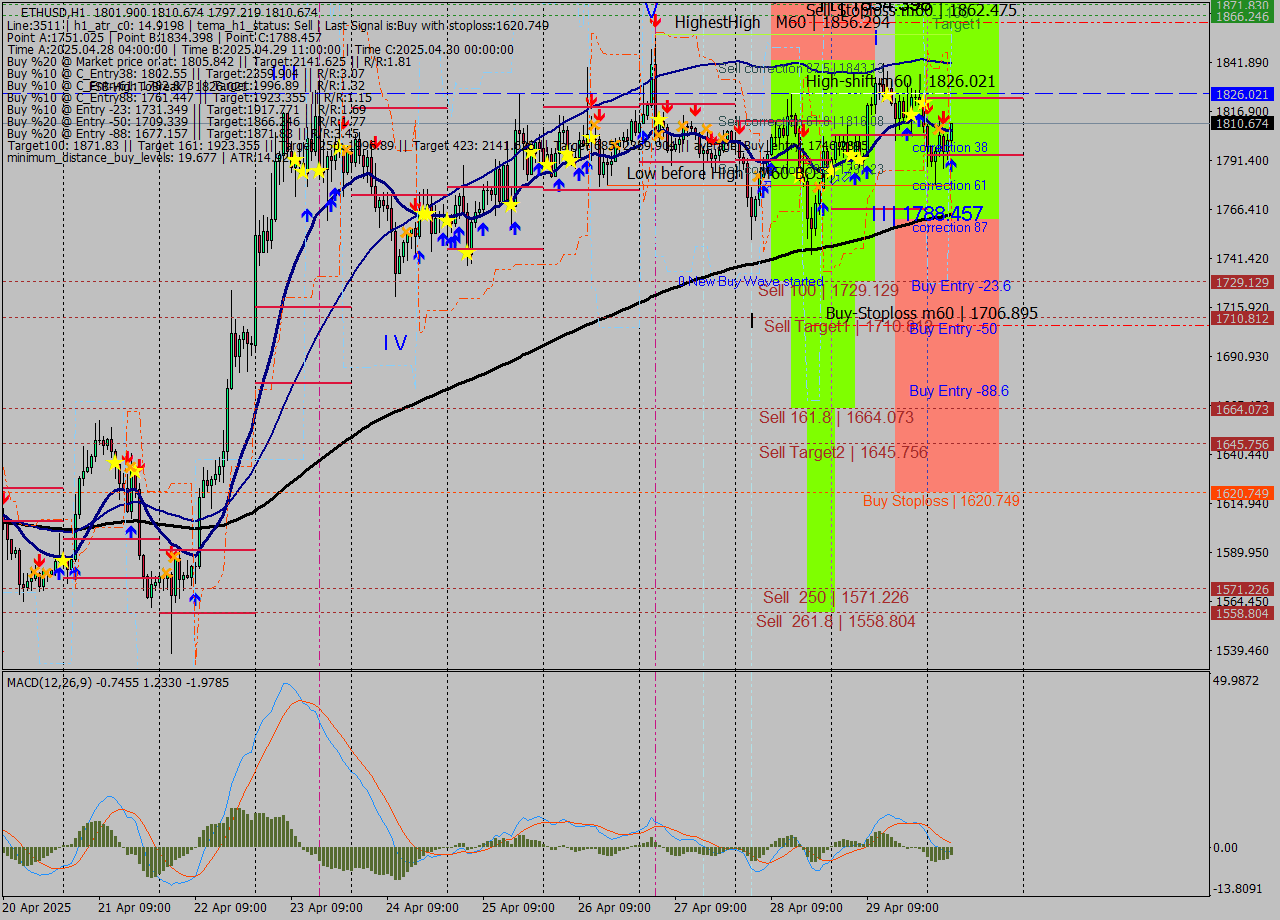Click the red down arrow at far left edge
Image resolution: width=1280 pixels, height=920 pixels.
[6, 496]
